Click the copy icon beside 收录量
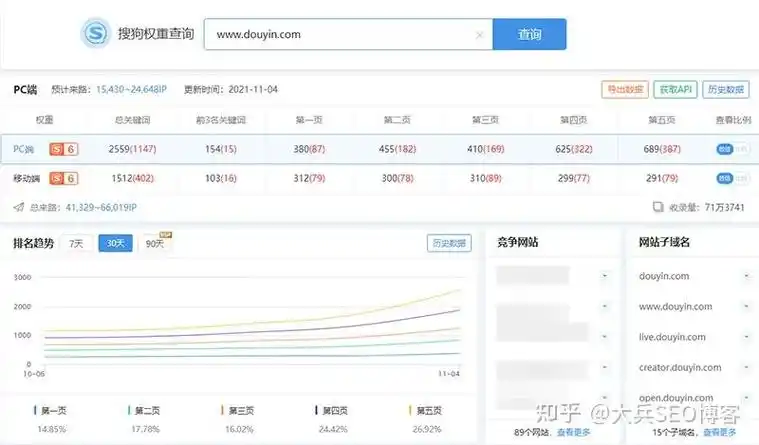 658,207
